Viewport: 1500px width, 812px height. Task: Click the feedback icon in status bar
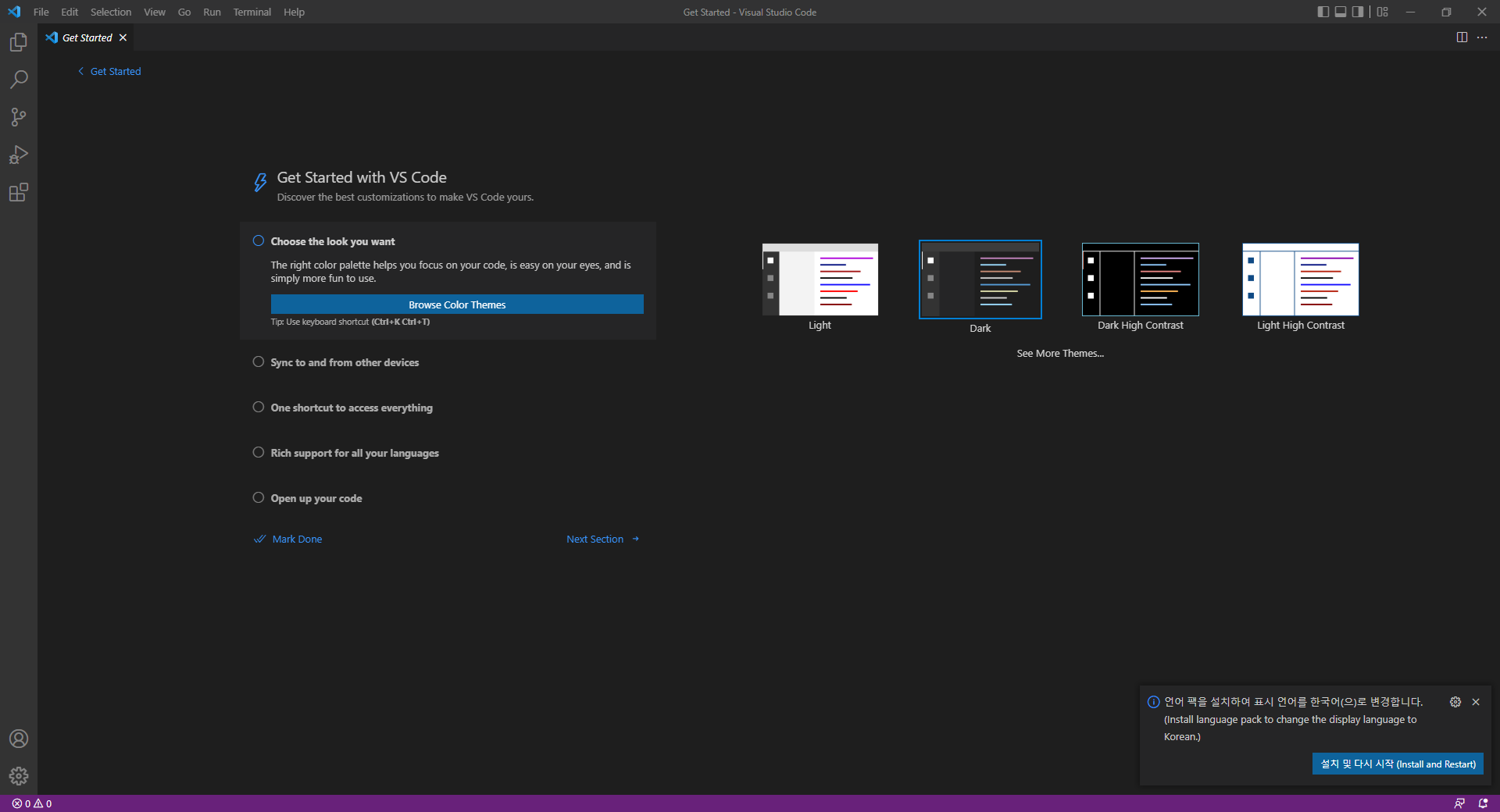1459,803
